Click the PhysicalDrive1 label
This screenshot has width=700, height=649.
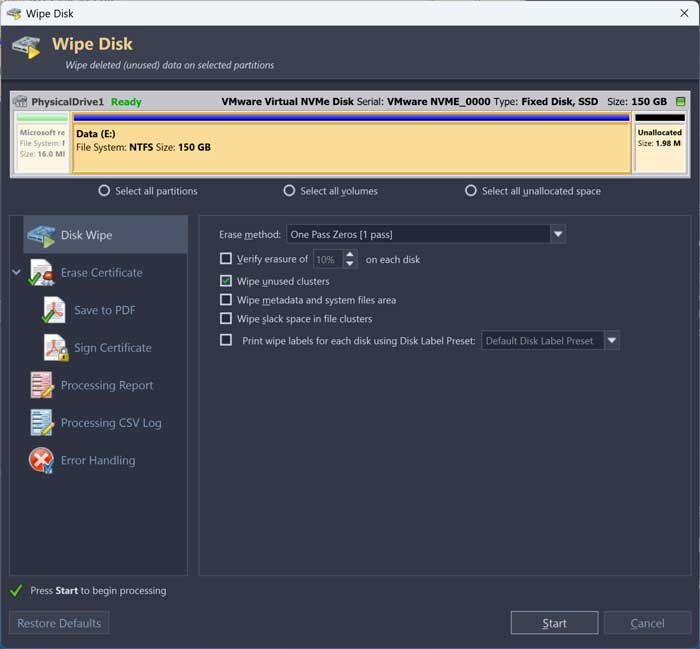pos(67,102)
